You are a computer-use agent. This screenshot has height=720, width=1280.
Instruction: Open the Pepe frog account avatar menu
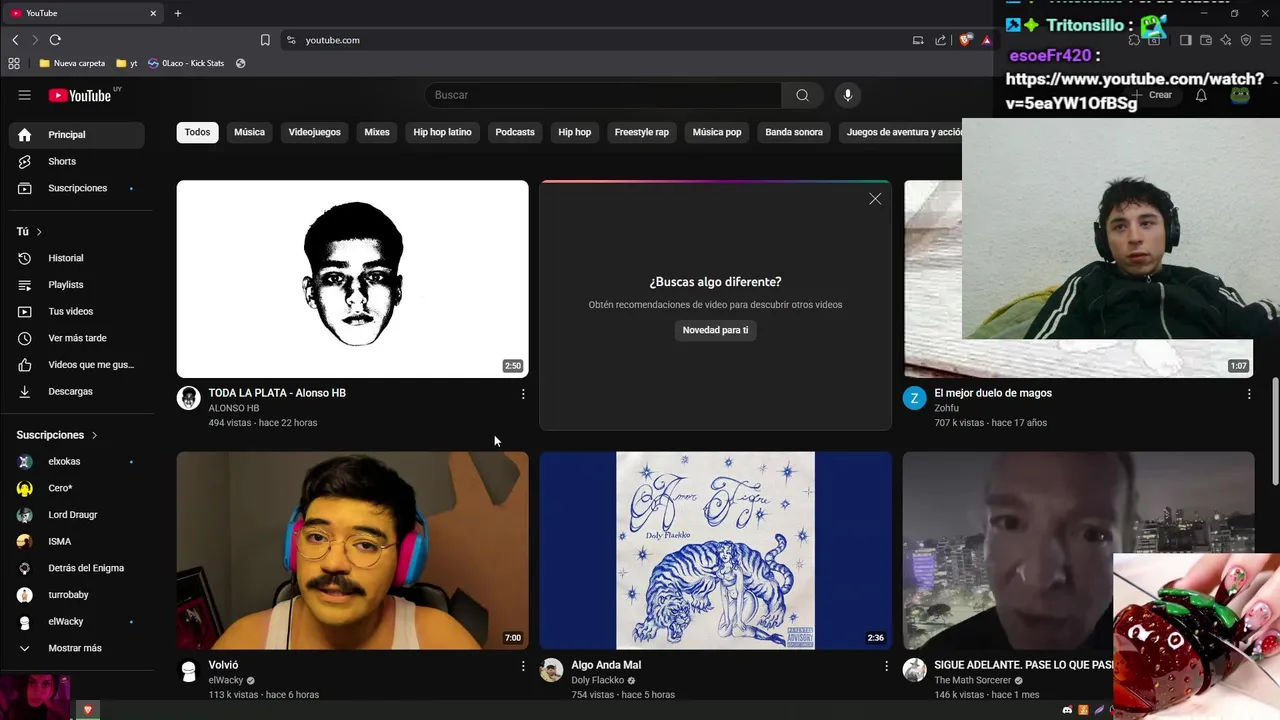(x=1240, y=95)
